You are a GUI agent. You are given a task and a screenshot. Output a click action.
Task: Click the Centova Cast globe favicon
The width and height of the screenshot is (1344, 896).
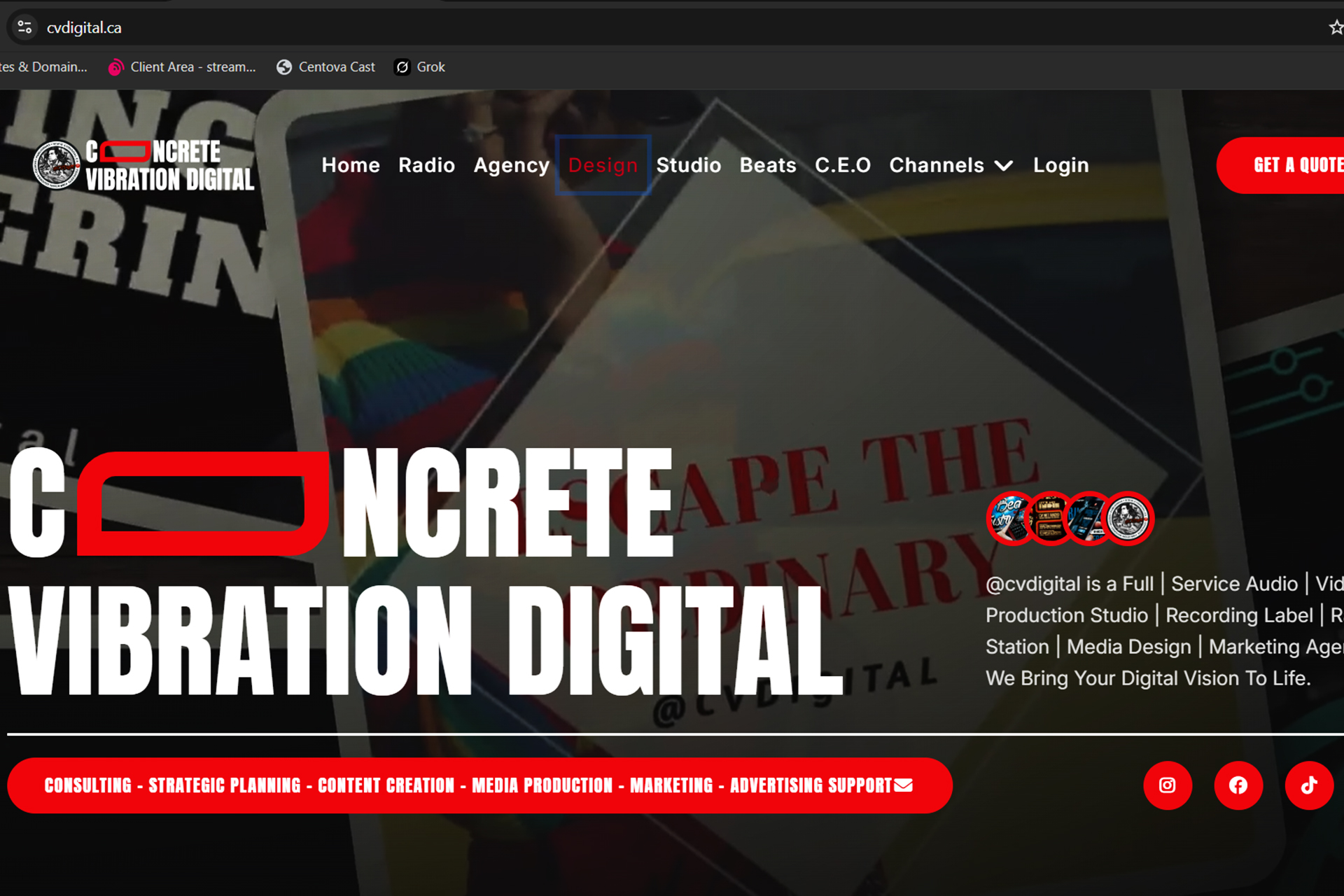coord(284,67)
